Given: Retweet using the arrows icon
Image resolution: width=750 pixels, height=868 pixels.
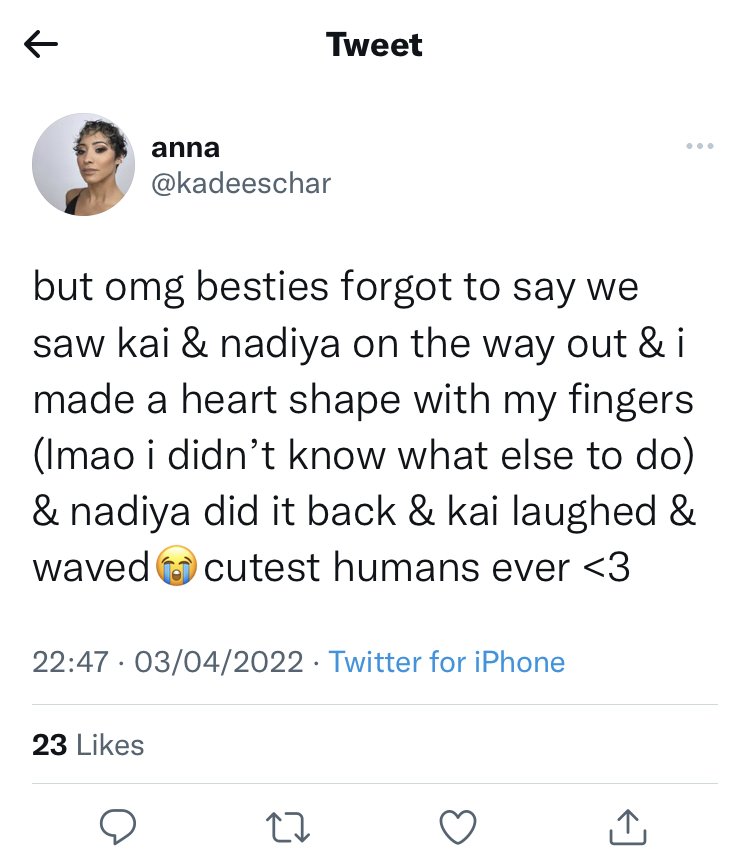Looking at the screenshot, I should tap(288, 828).
